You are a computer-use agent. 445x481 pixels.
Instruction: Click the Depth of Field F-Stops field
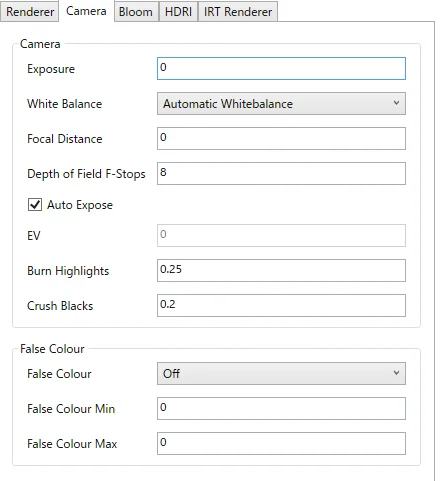tap(281, 173)
